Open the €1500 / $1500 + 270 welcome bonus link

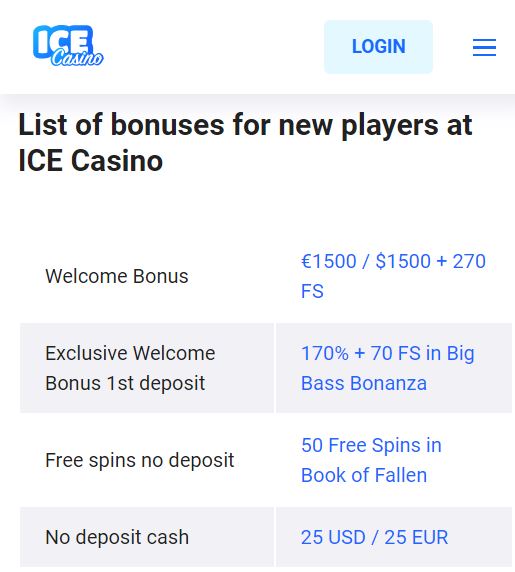(393, 261)
